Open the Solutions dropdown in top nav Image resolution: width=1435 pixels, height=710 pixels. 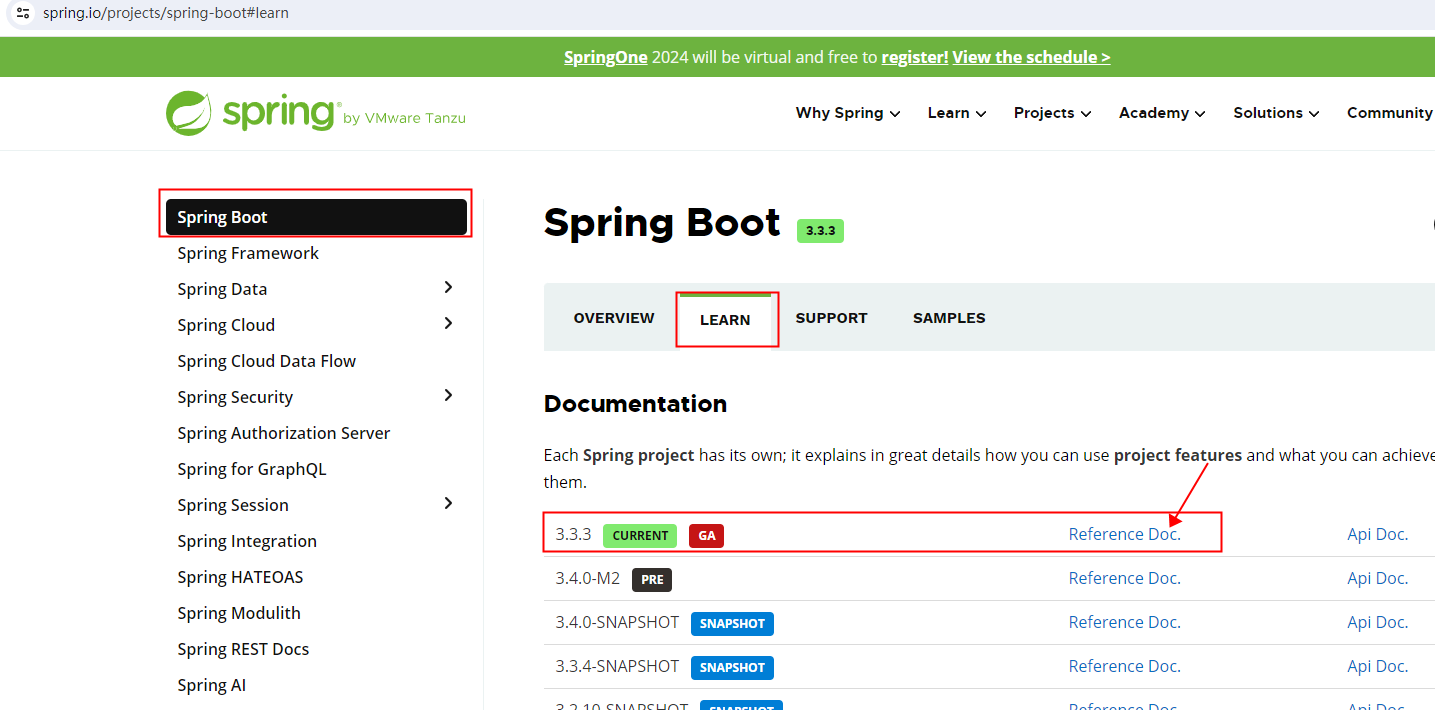pos(1275,113)
